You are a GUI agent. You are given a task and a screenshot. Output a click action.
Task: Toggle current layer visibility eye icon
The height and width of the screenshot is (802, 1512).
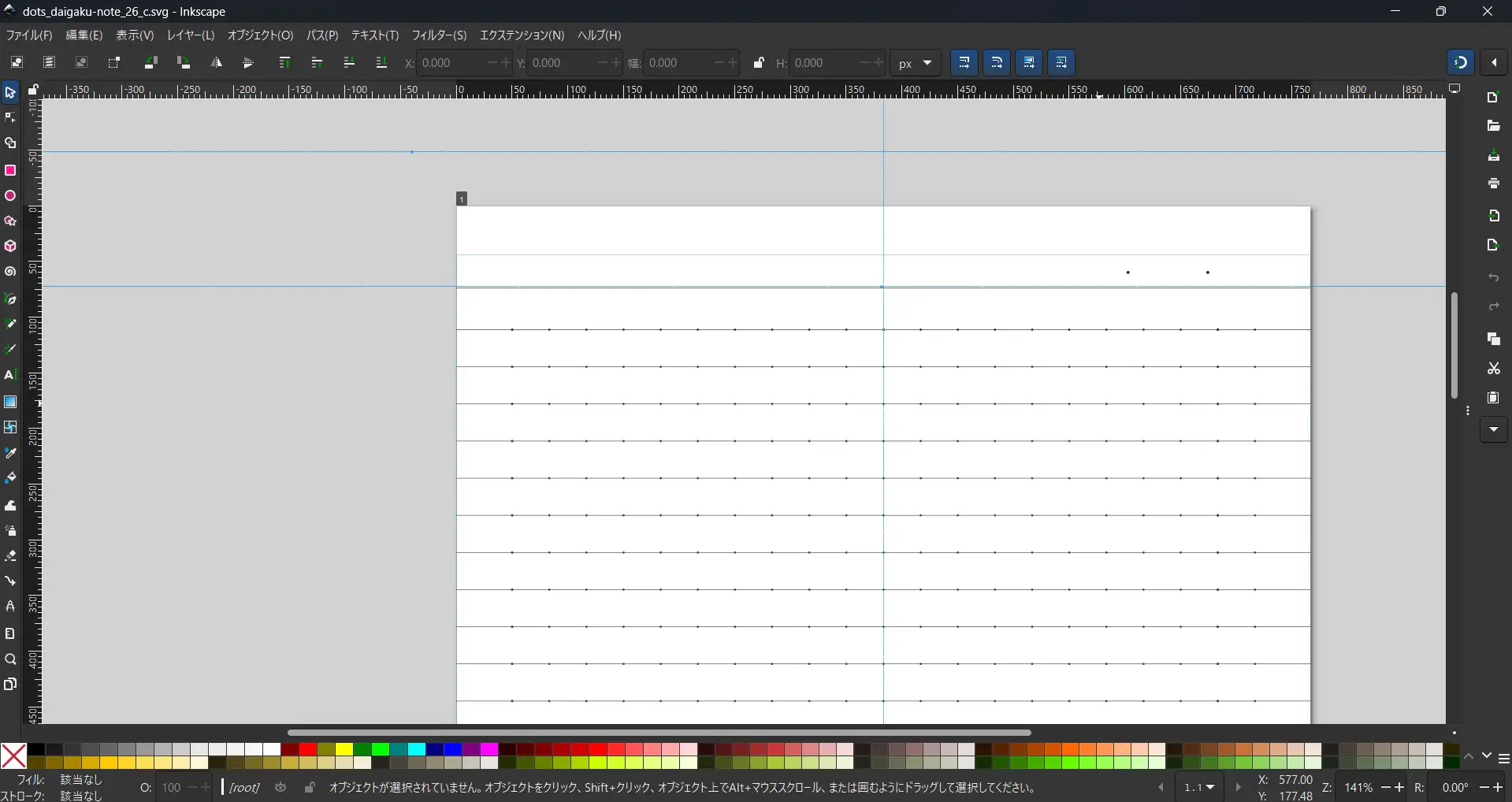[x=280, y=788]
